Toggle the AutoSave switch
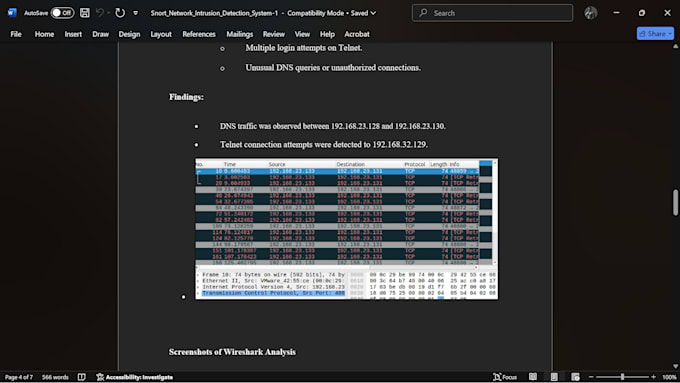This screenshot has width=680, height=383. point(62,13)
